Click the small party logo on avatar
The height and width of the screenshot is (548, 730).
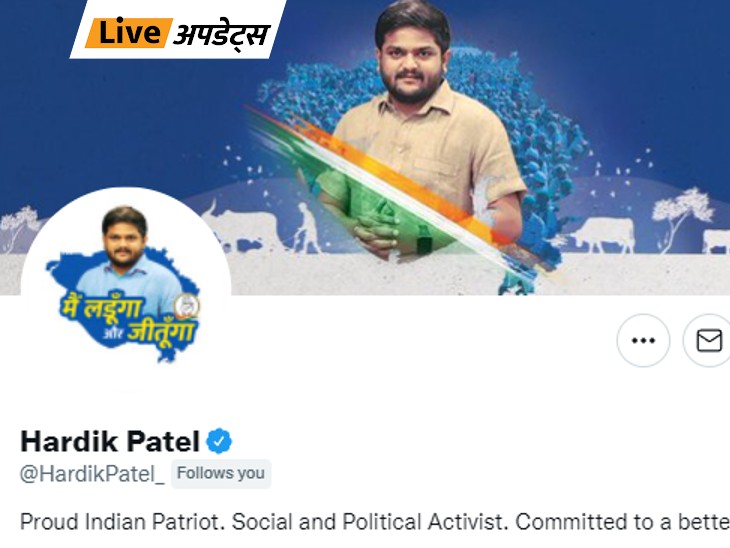[x=187, y=305]
